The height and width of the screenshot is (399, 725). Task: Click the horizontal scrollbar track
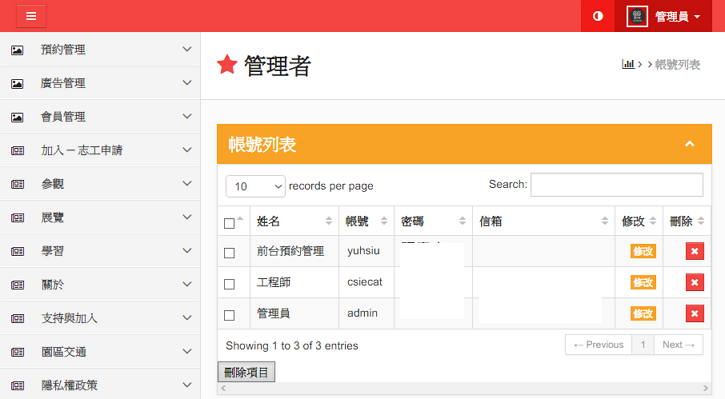(x=464, y=388)
